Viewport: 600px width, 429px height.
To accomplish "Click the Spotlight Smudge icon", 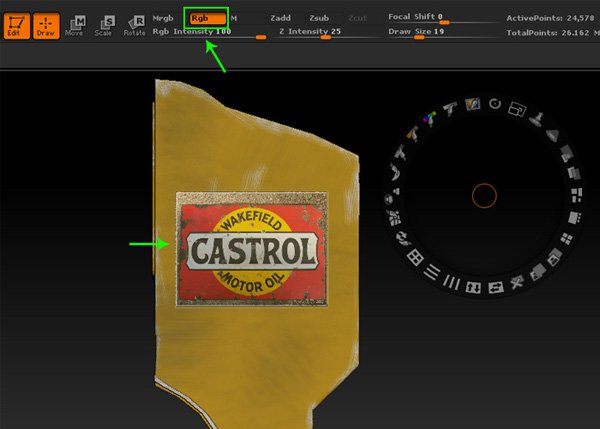I will [395, 172].
